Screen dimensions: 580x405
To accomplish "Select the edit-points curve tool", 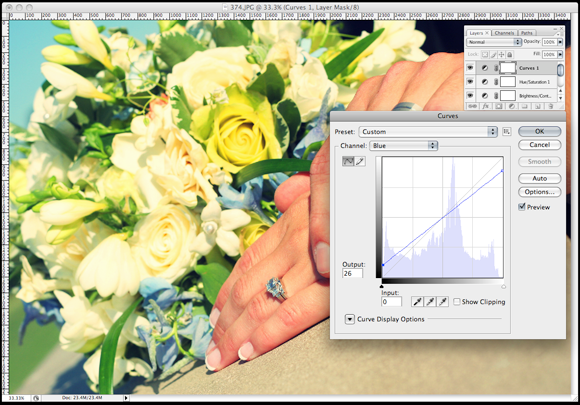I will [348, 161].
